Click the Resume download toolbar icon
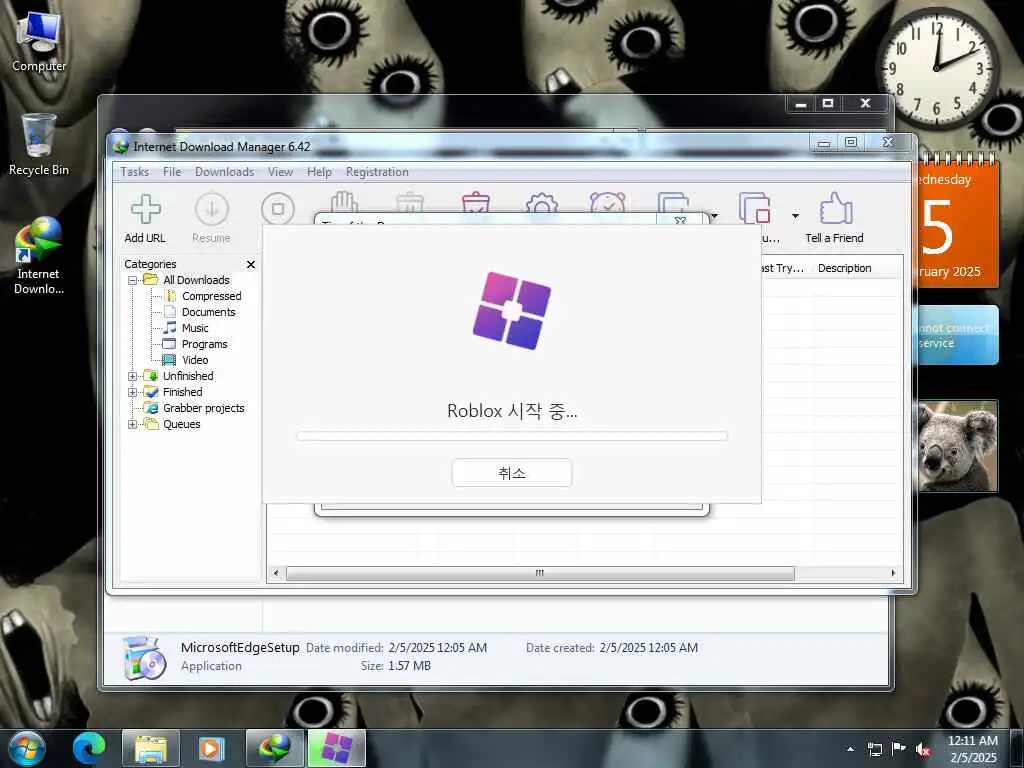 [212, 210]
